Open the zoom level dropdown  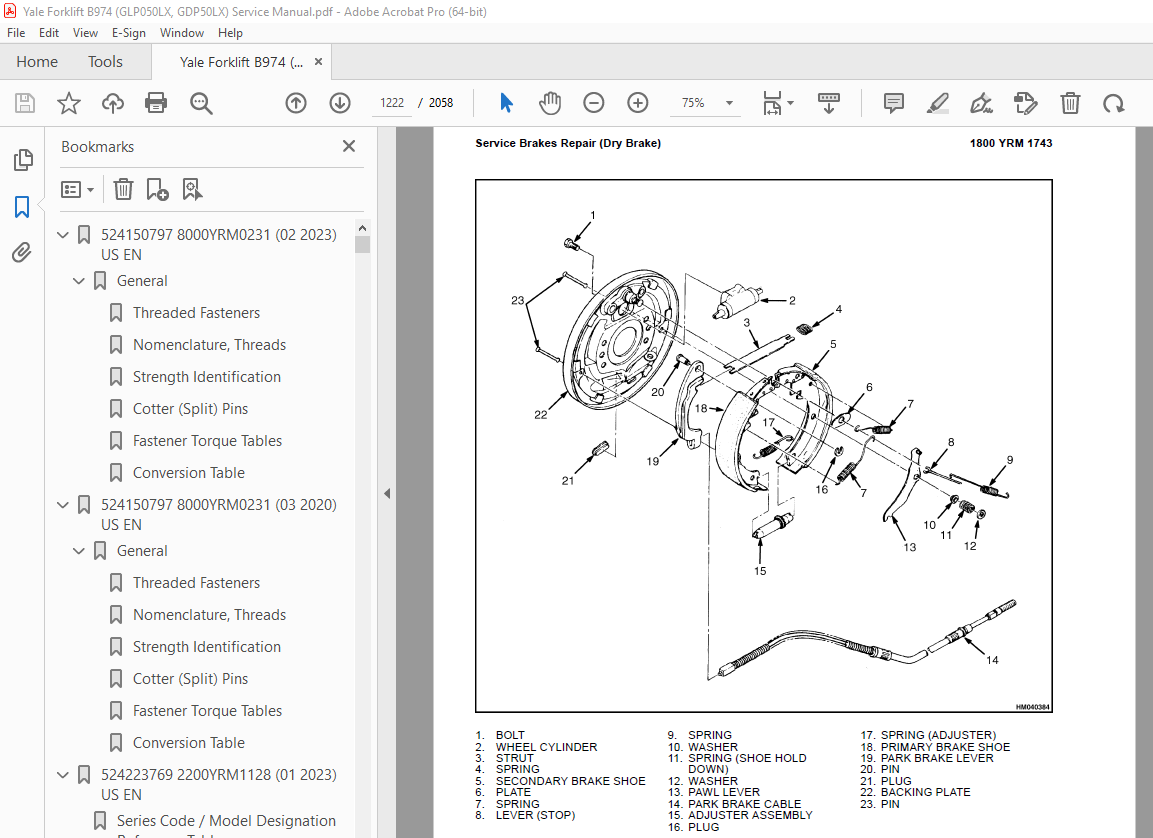point(729,103)
